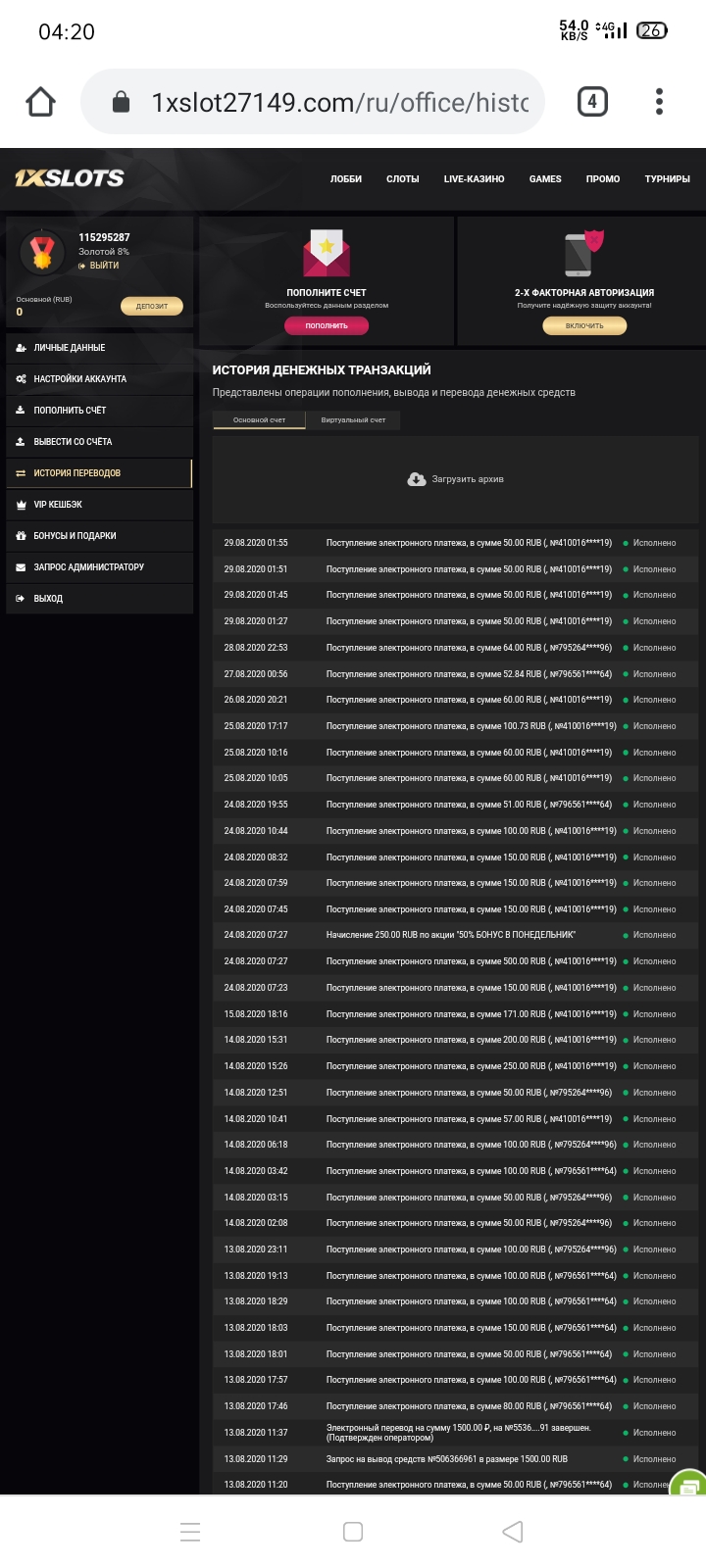Click the download archive cloud icon
The width and height of the screenshot is (706, 1568).
(417, 479)
